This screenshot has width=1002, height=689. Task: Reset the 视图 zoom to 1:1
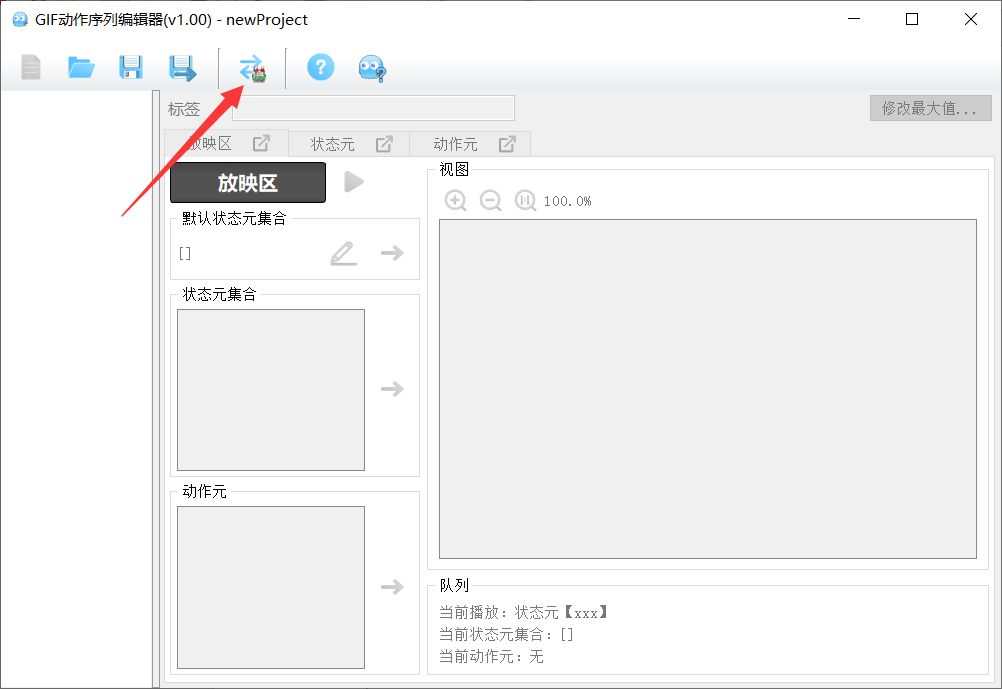526,201
